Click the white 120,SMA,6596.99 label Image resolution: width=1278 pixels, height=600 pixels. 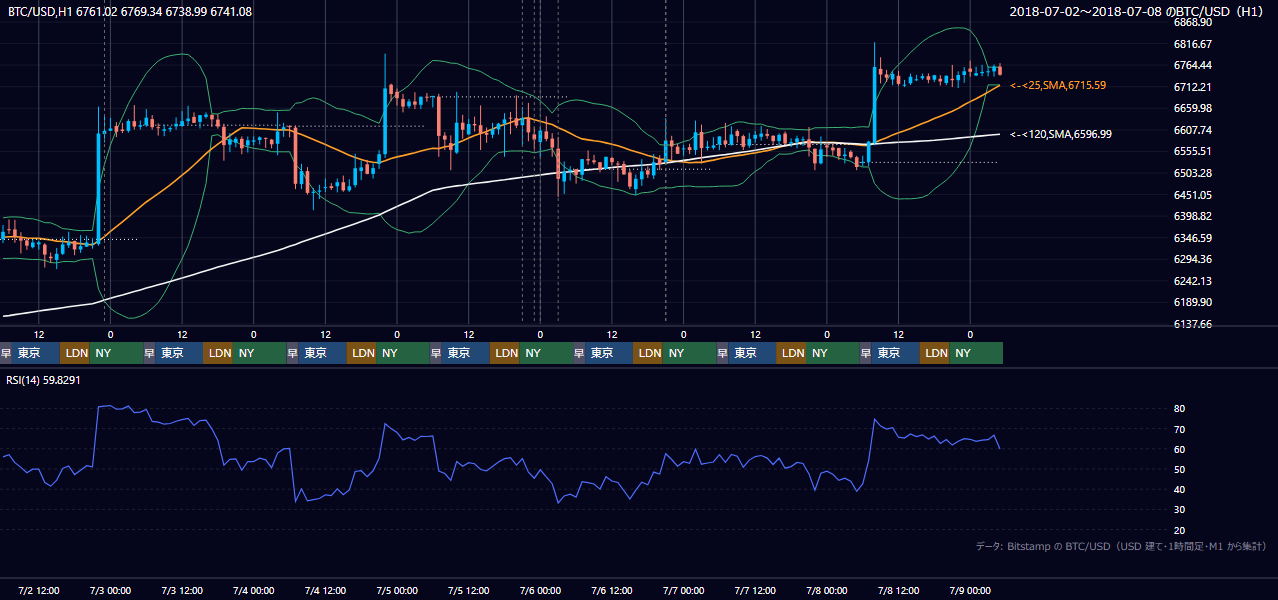[x=1061, y=134]
